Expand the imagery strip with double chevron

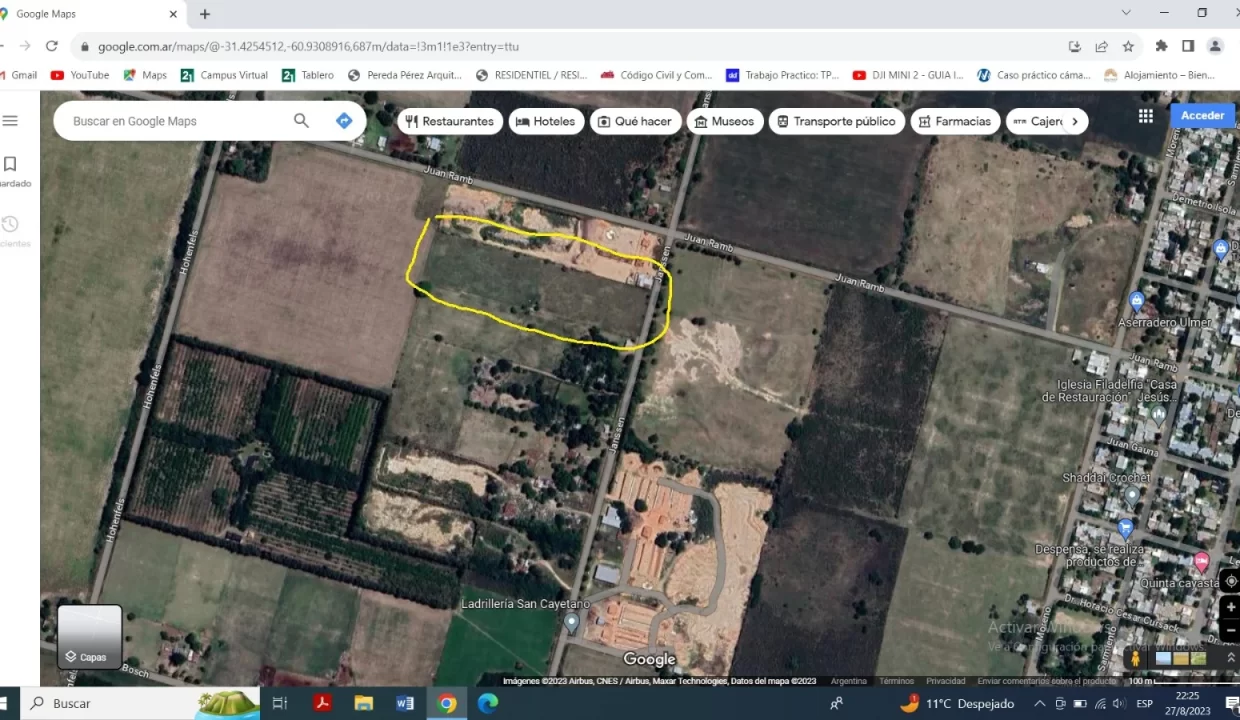coord(1231,658)
